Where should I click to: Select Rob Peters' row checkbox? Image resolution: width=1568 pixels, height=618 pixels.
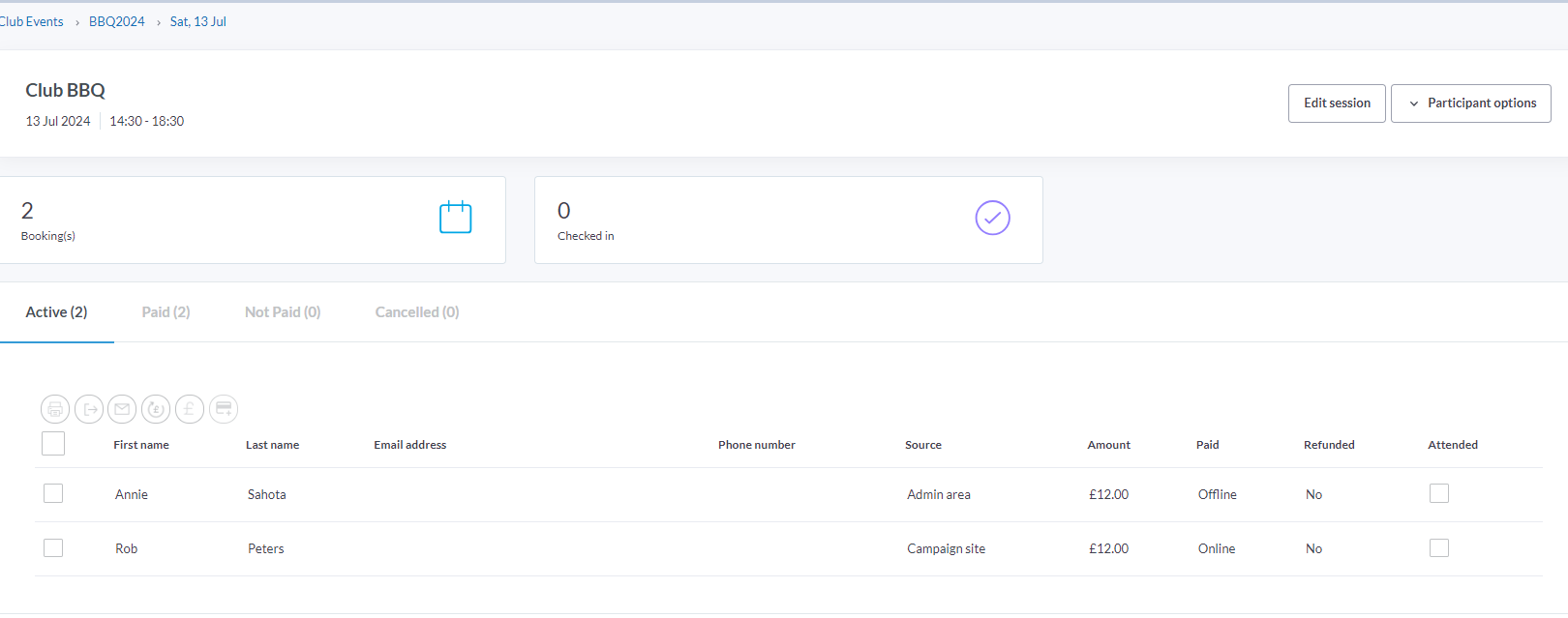click(x=53, y=547)
